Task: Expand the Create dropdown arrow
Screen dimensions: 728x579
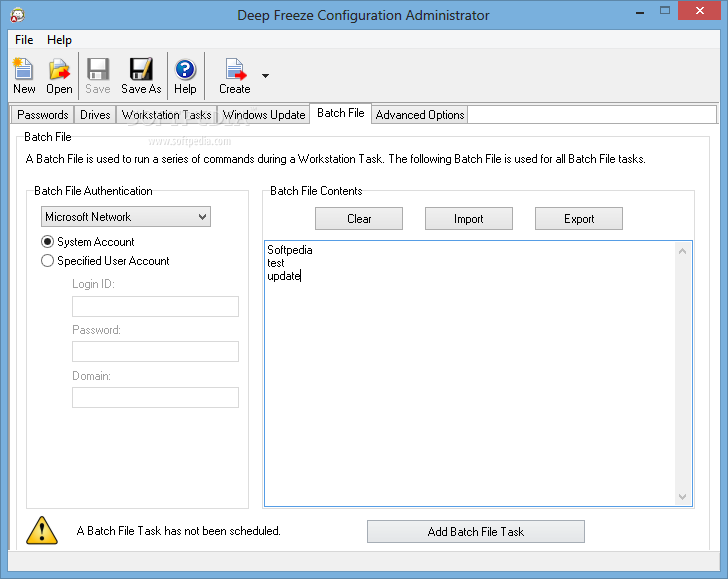Action: pos(265,76)
